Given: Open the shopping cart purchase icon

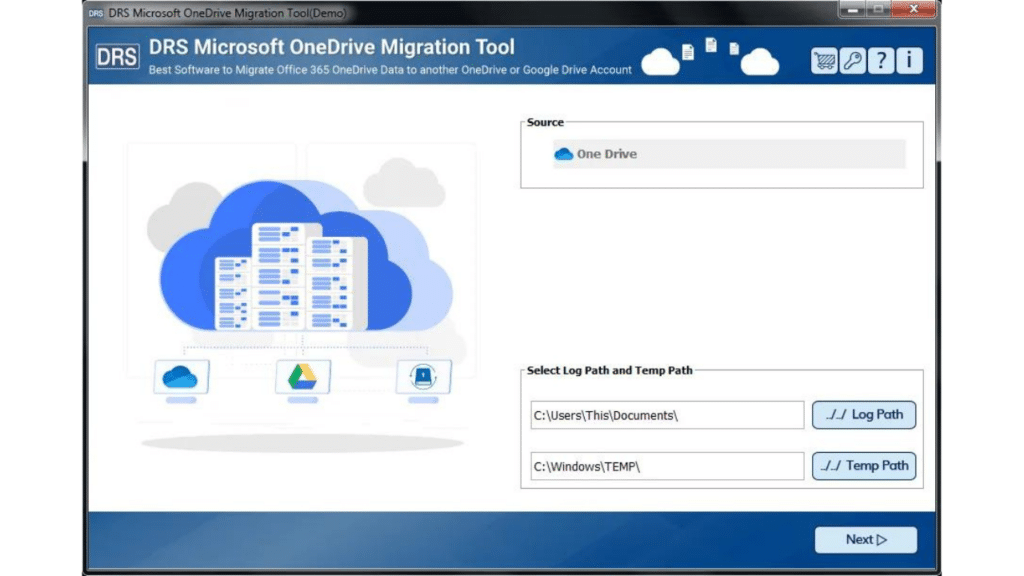Looking at the screenshot, I should click(x=823, y=60).
